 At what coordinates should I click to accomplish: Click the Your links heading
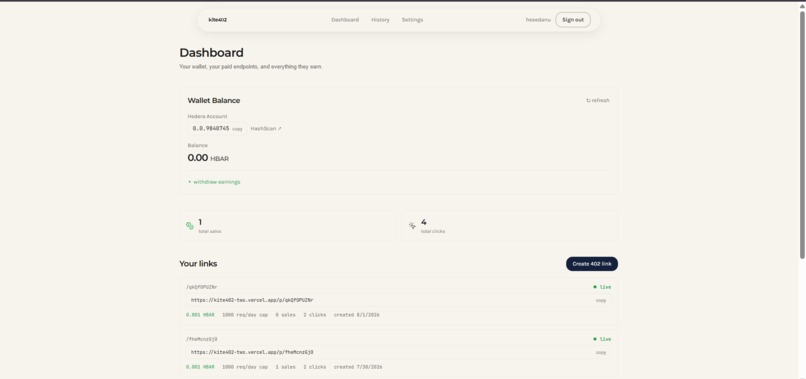point(198,264)
